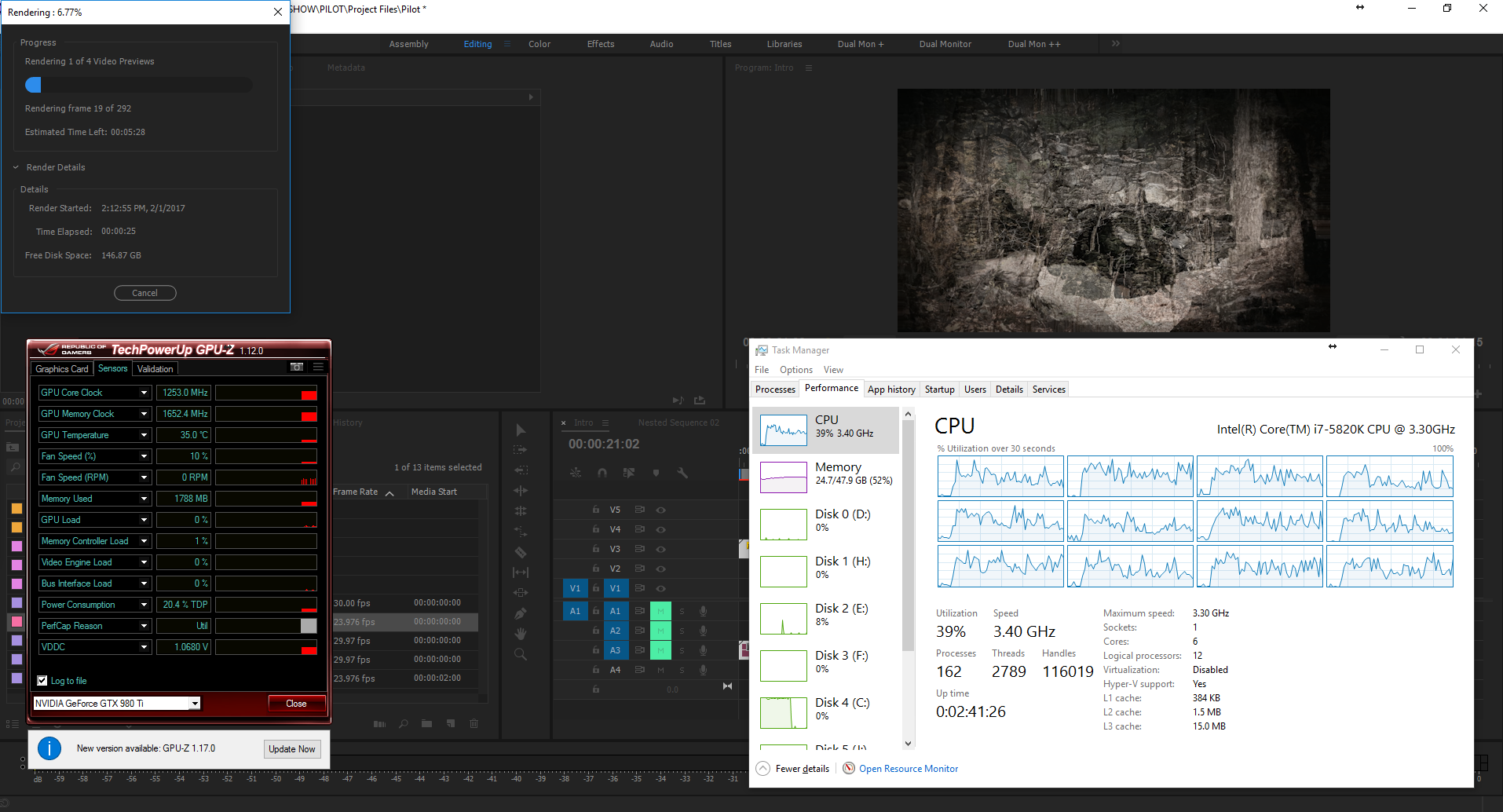
Task: Toggle sync lock on V5 track
Action: click(x=640, y=510)
